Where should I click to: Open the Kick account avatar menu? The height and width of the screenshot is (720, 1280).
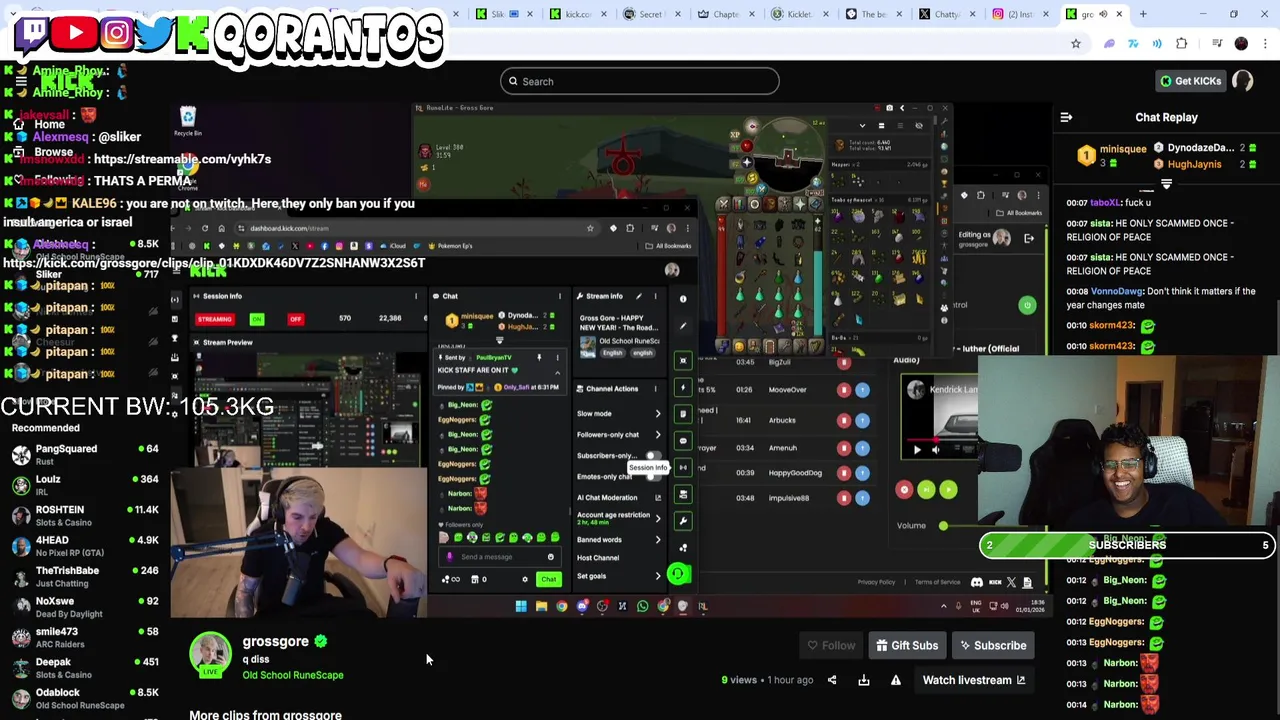pyautogui.click(x=1243, y=81)
